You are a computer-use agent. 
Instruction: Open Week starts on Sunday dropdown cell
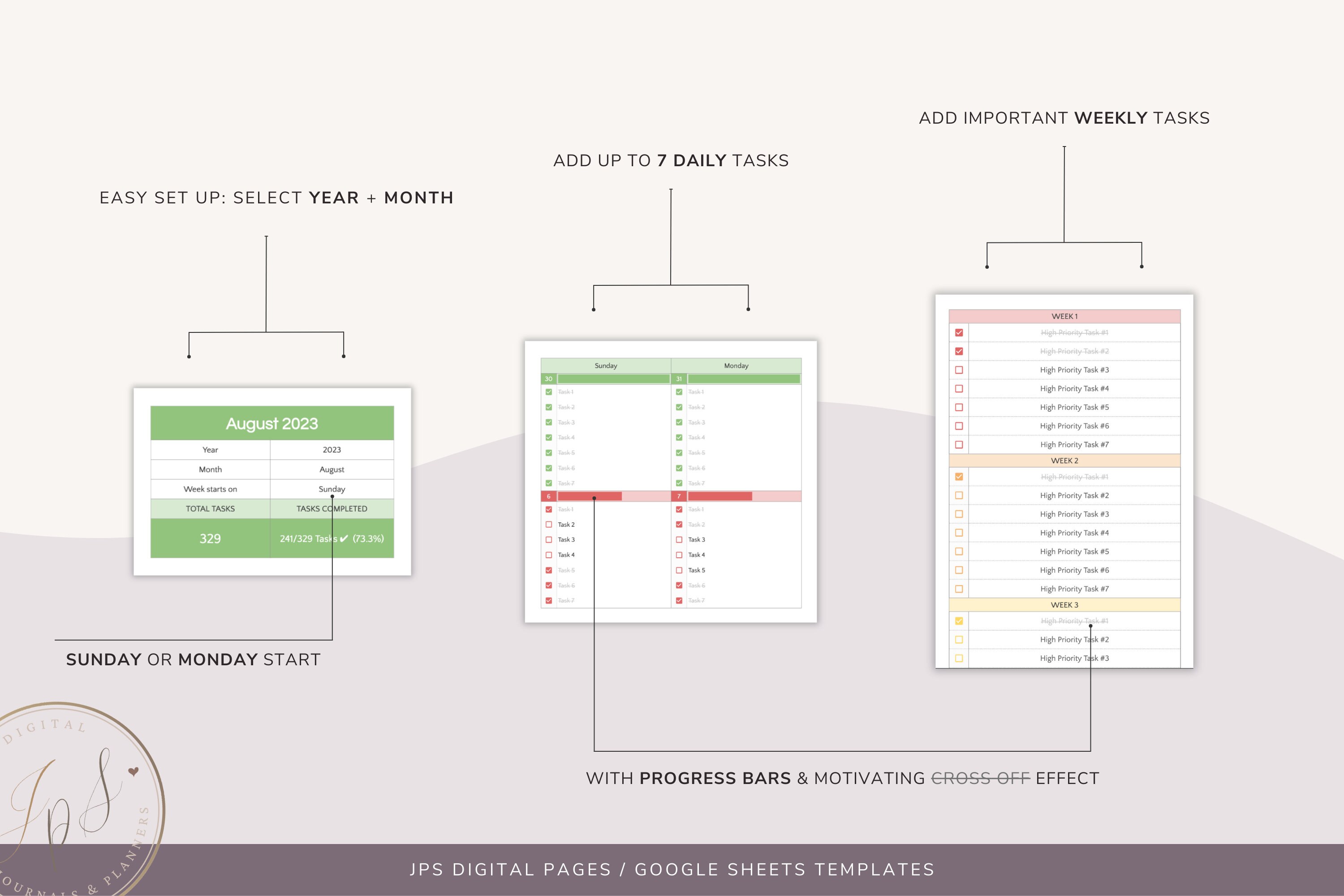pyautogui.click(x=332, y=489)
